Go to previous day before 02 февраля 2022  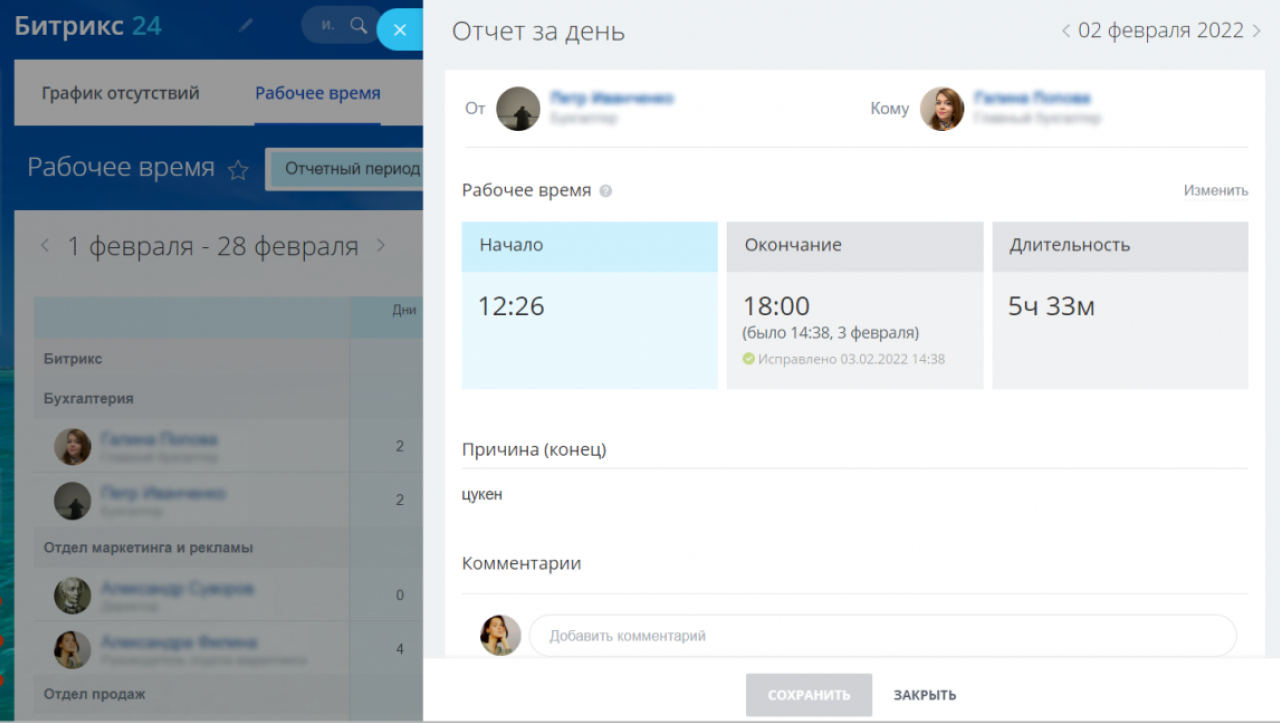pyautogui.click(x=1066, y=31)
